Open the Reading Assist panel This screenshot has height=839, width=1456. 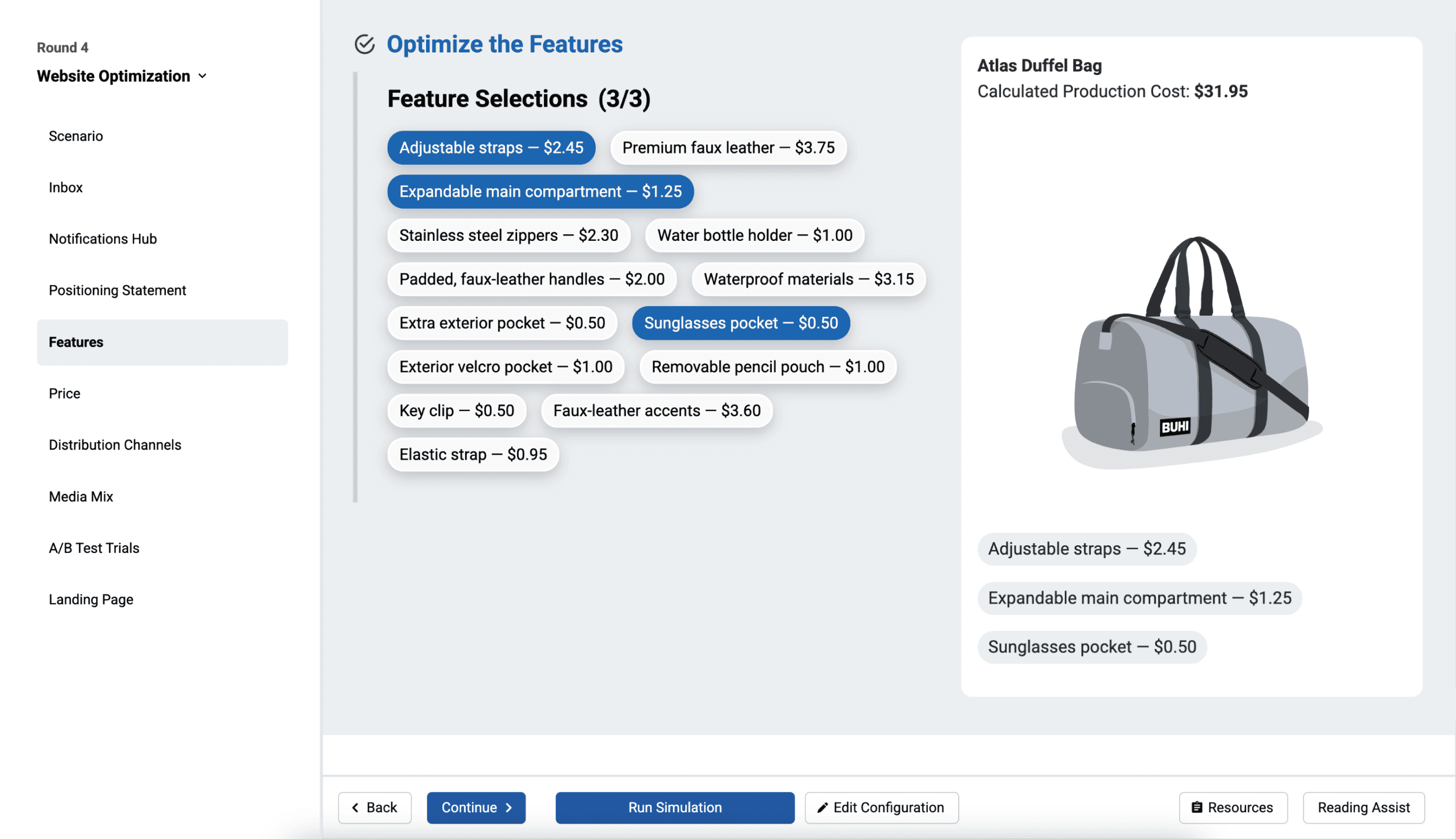point(1363,807)
